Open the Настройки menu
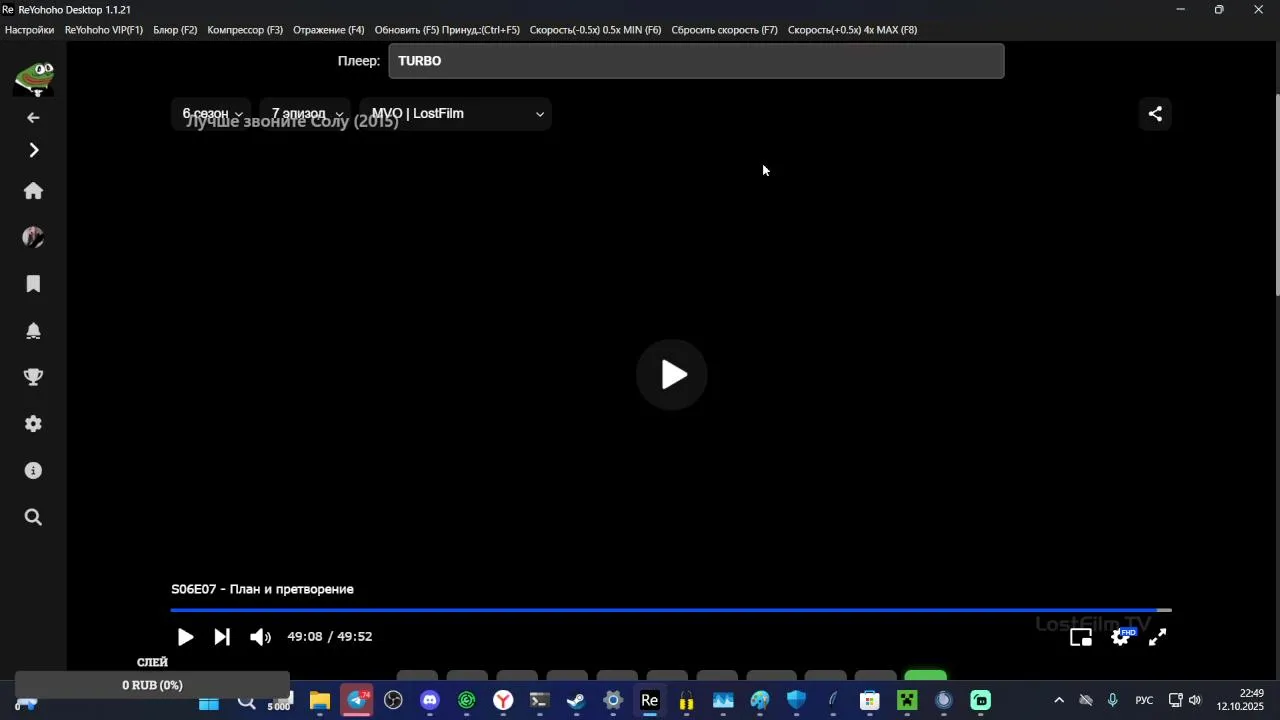 pyautogui.click(x=29, y=30)
